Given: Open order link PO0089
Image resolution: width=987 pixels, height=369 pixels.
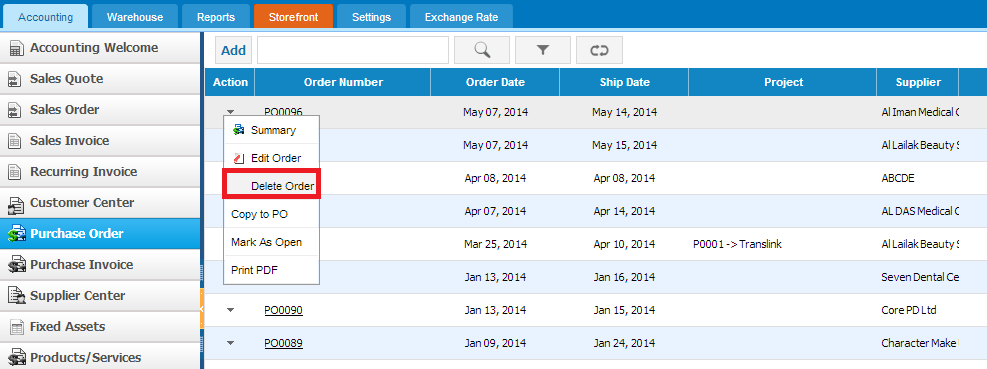Looking at the screenshot, I should 283,343.
